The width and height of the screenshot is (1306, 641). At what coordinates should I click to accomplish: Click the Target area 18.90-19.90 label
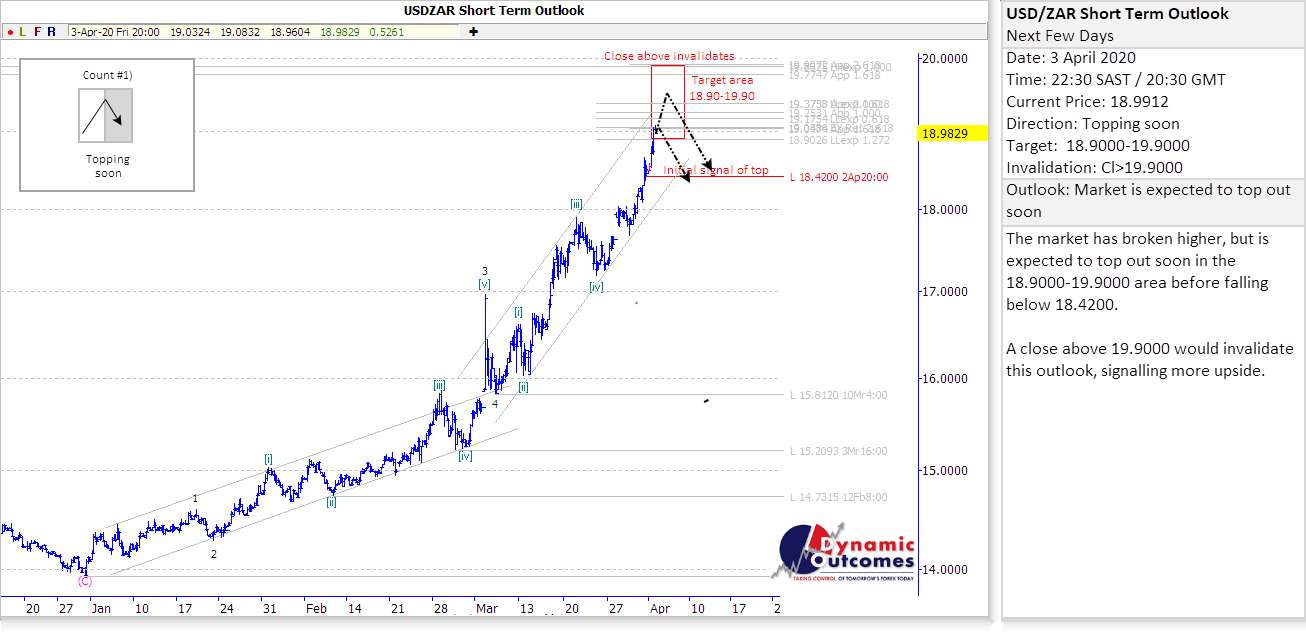click(723, 87)
